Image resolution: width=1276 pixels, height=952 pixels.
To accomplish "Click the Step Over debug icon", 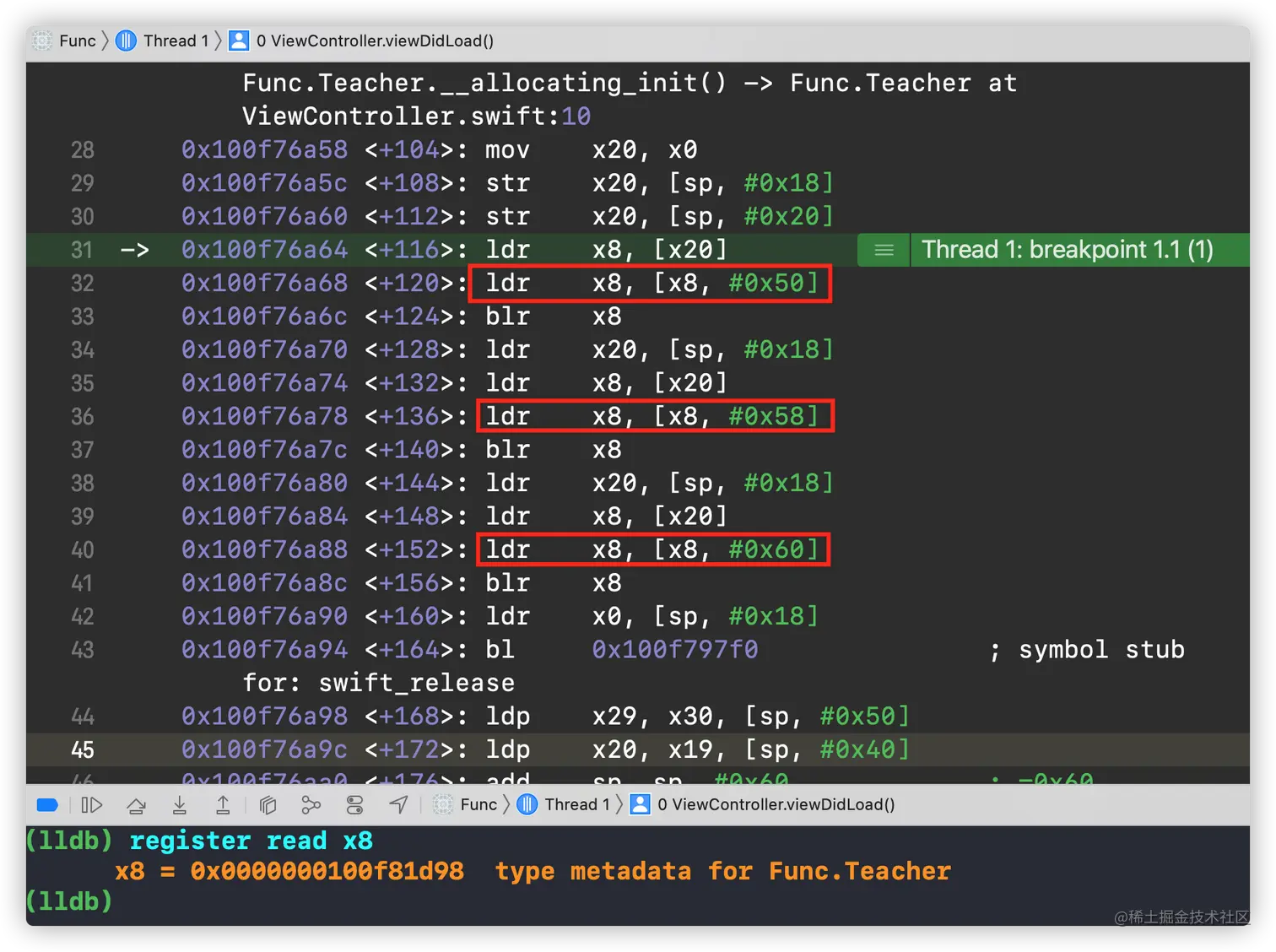I will (136, 805).
